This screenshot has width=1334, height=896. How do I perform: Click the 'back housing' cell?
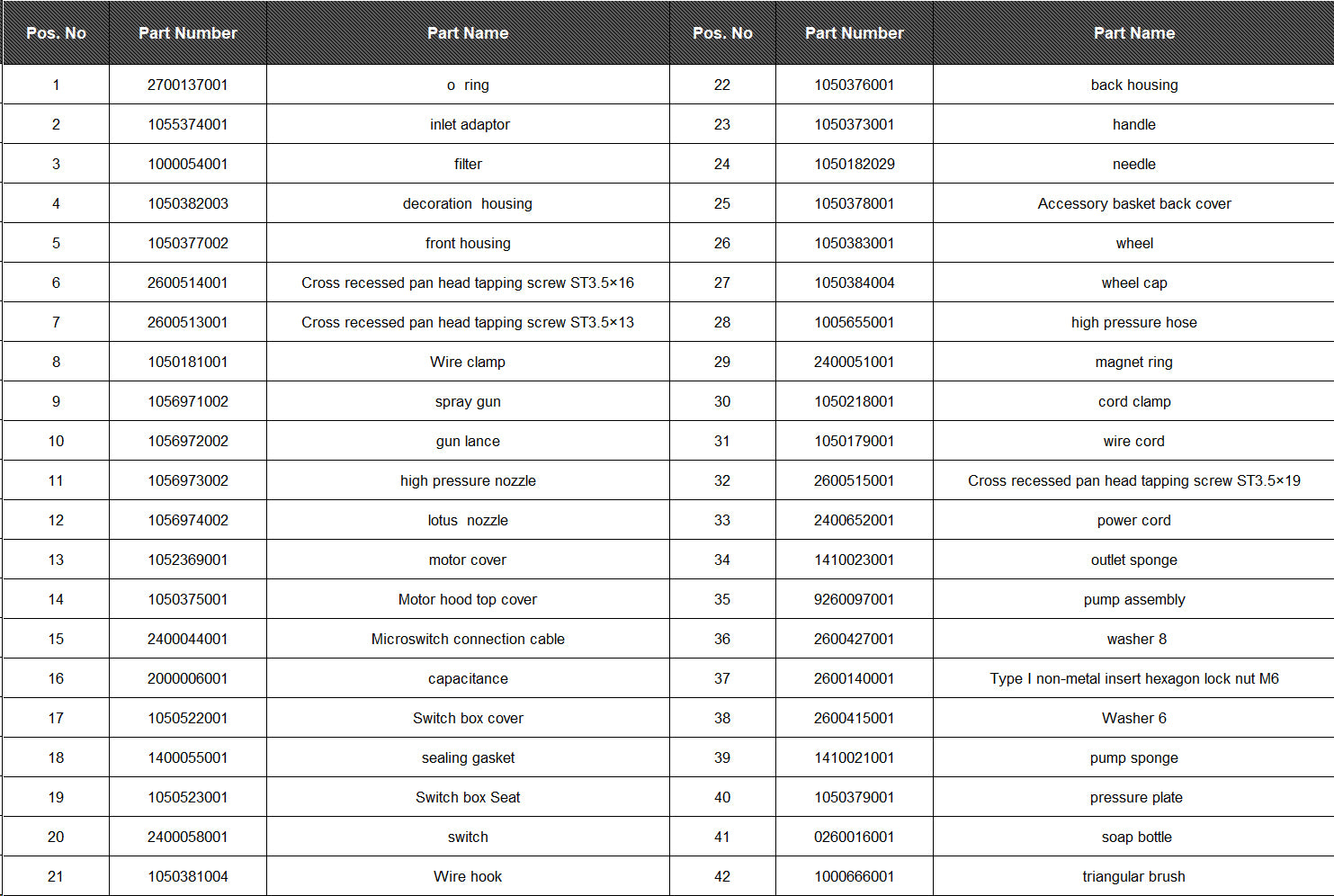click(1133, 85)
